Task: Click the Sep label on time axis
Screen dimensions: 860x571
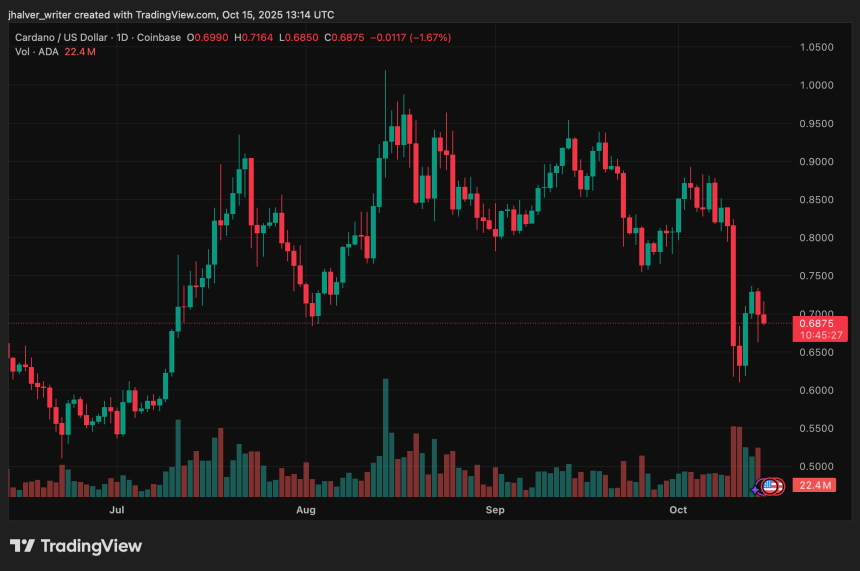Action: pyautogui.click(x=494, y=511)
